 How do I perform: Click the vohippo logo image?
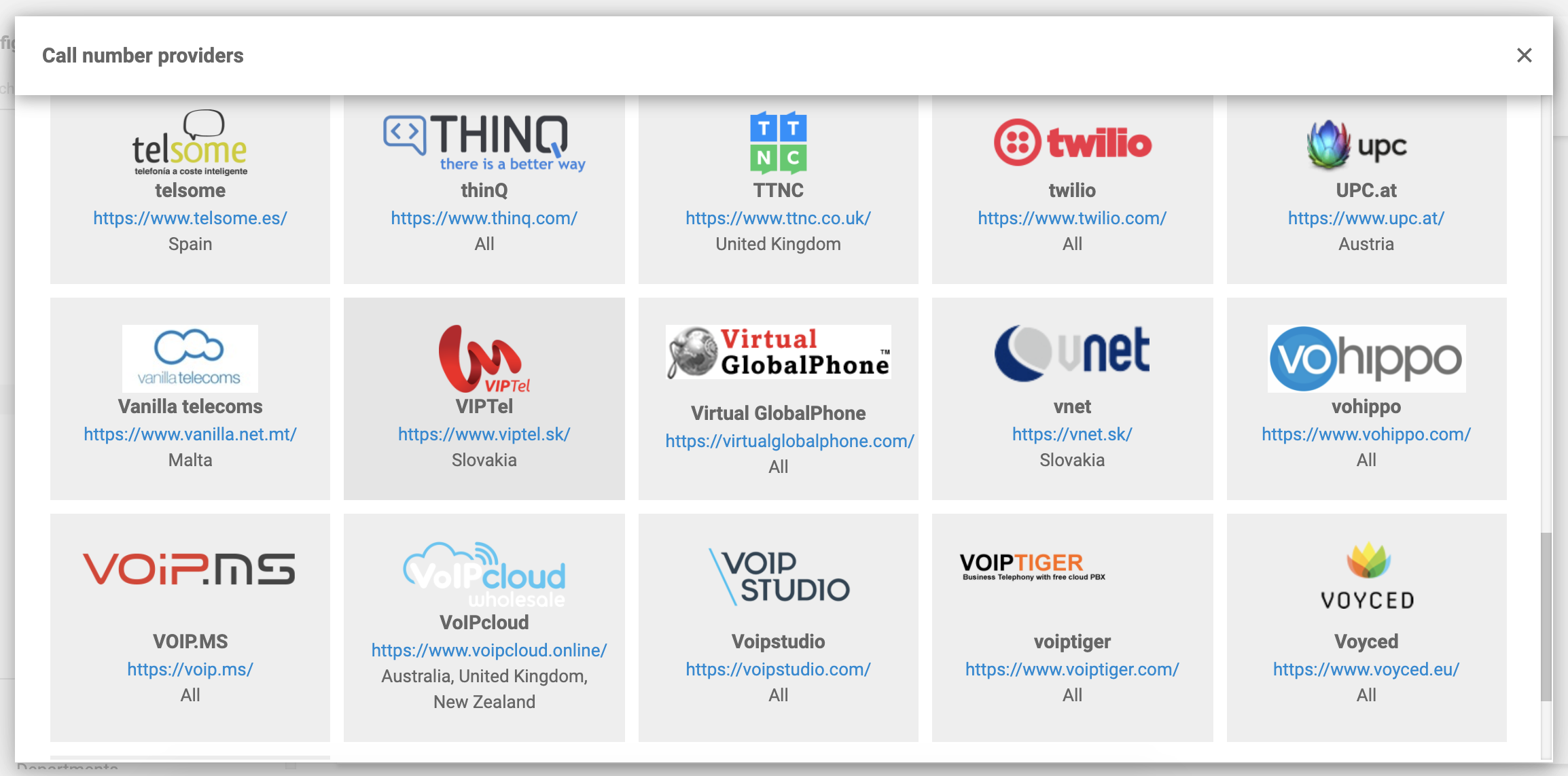click(x=1366, y=359)
